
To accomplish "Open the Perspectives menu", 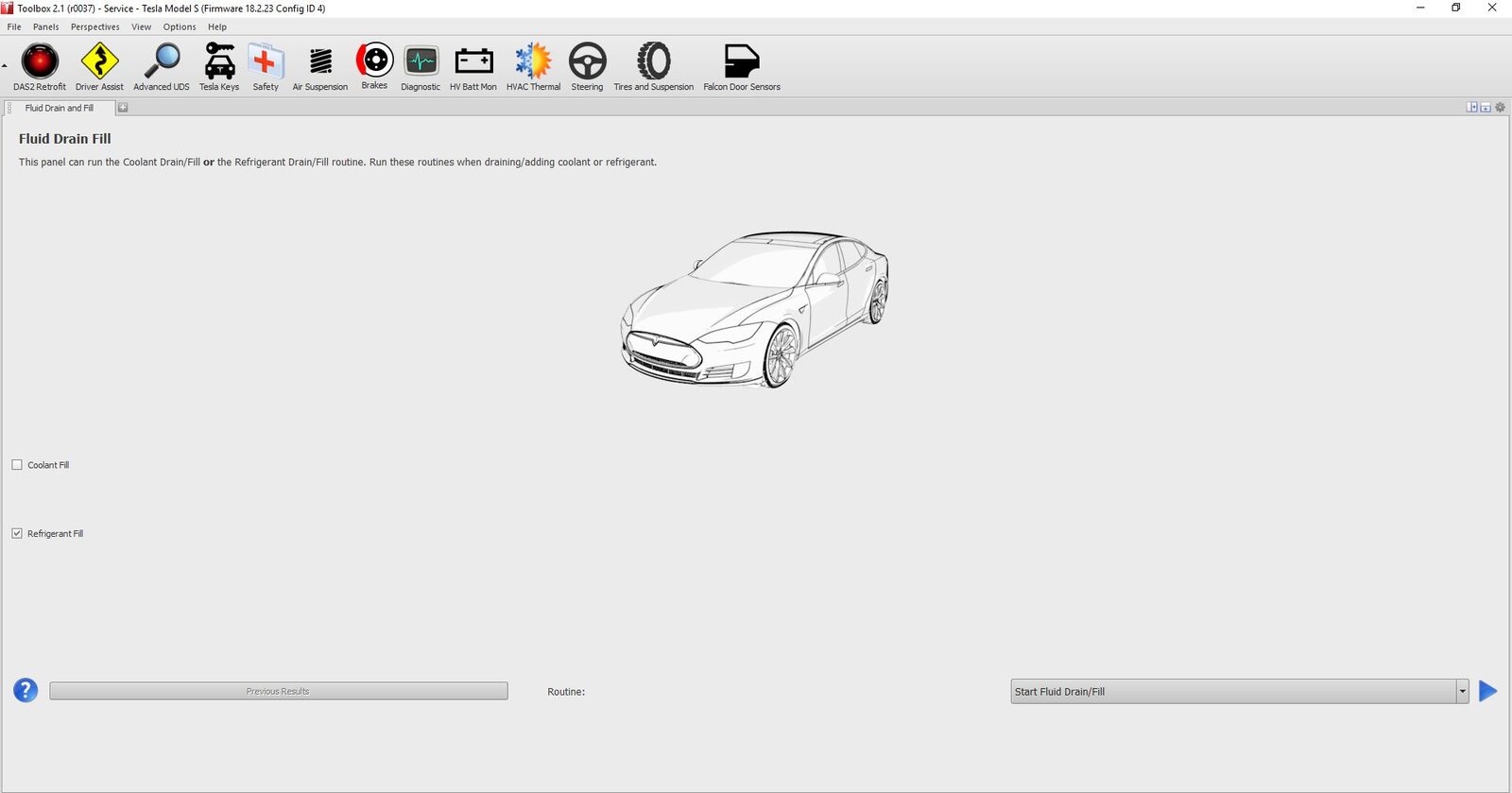I will click(x=94, y=26).
